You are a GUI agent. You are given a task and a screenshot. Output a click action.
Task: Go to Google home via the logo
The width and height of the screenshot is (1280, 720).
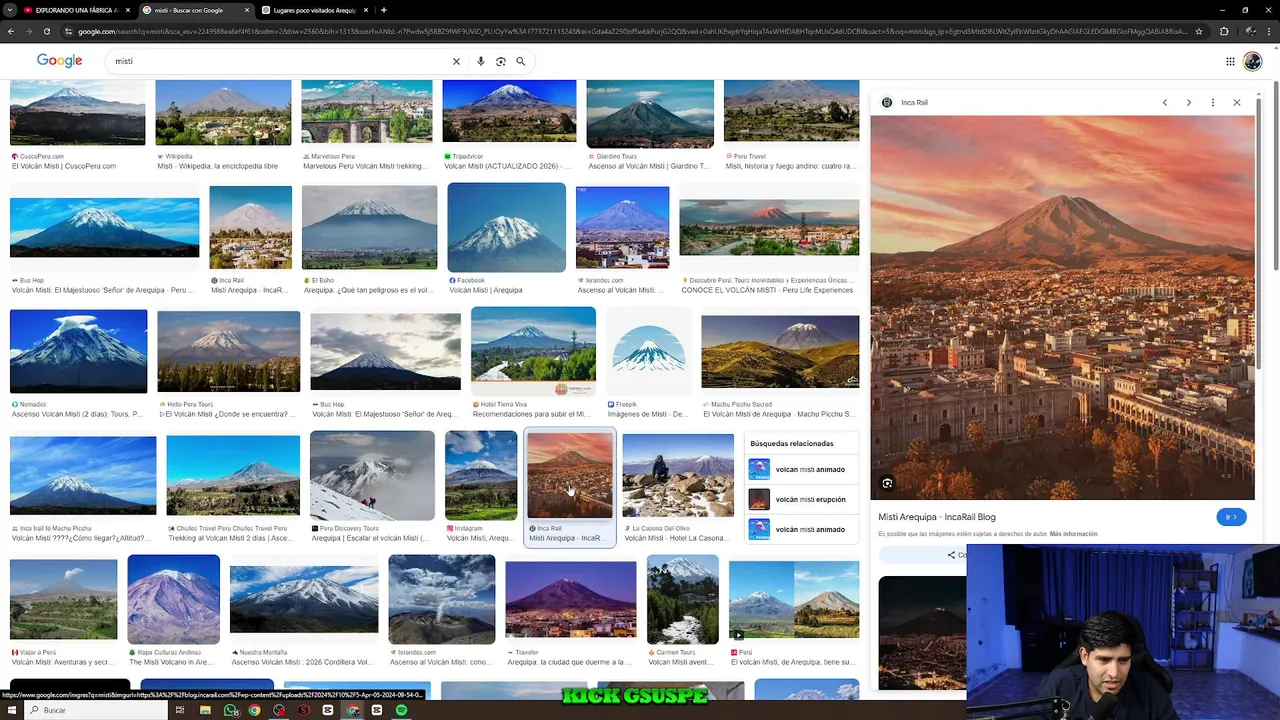coord(60,61)
